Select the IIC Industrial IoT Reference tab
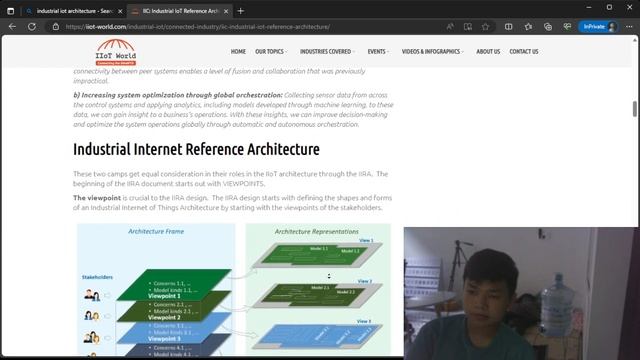The height and width of the screenshot is (360, 640). [x=180, y=11]
